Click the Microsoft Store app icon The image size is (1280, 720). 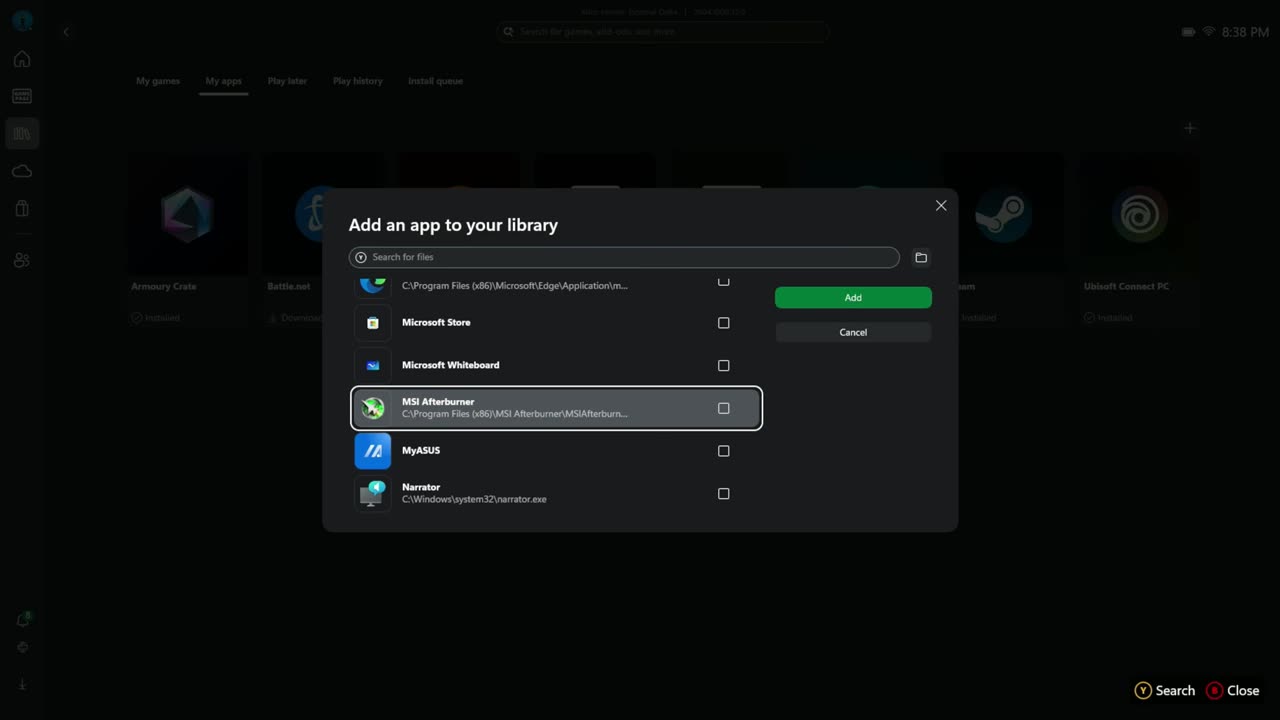click(x=373, y=323)
